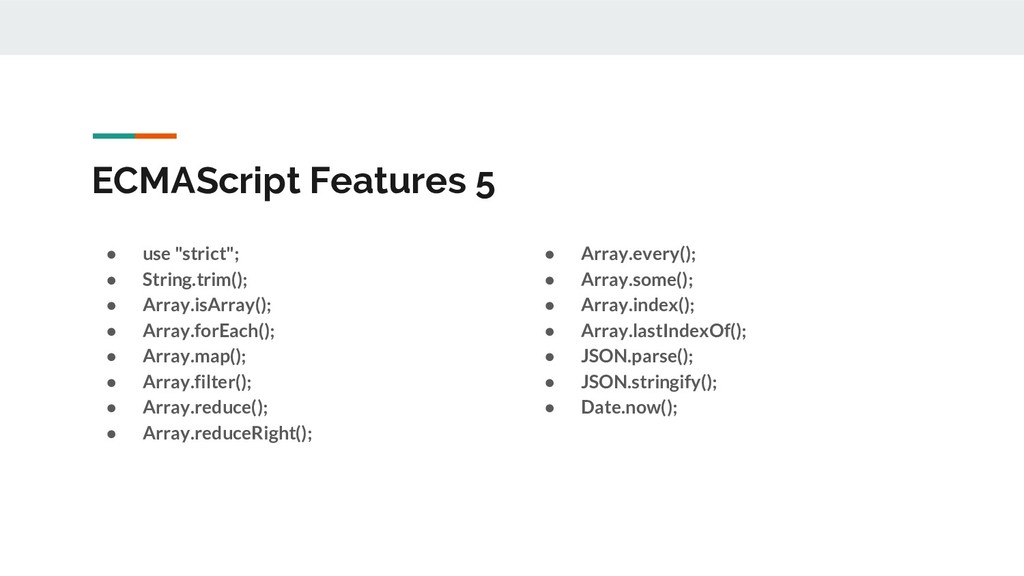Click the teal accent bar above title
This screenshot has width=1024, height=576.
pyautogui.click(x=114, y=136)
